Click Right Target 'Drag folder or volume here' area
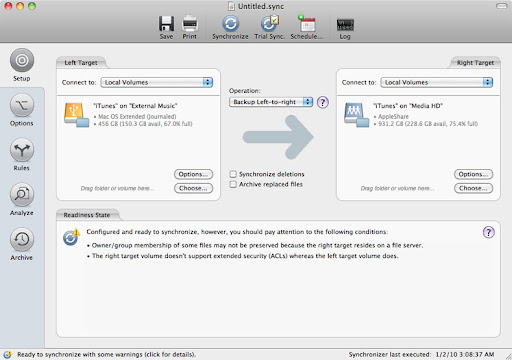Screen dimensions: 512x360 tap(397, 188)
